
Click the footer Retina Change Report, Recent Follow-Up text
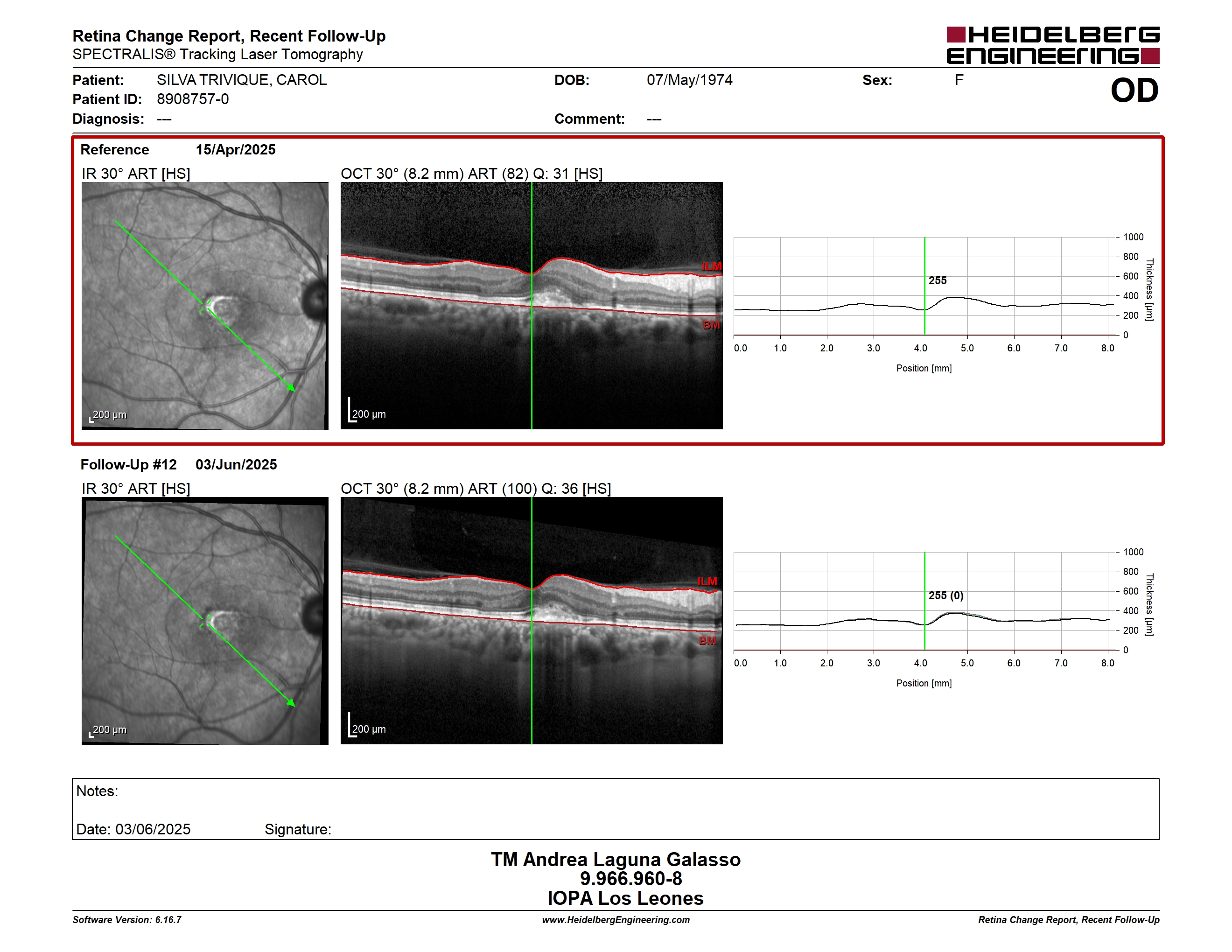[x=1069, y=920]
